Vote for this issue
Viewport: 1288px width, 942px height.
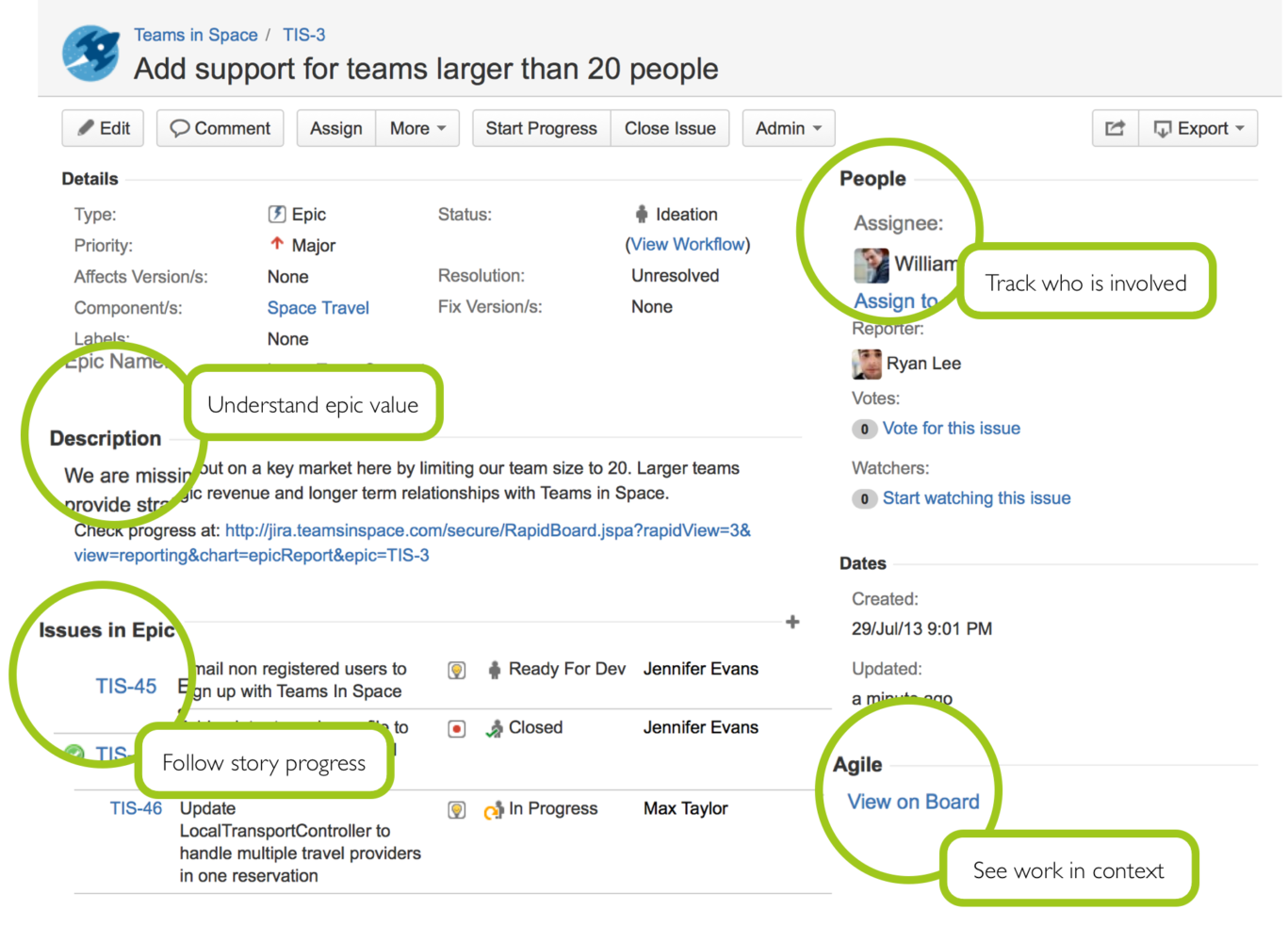point(951,428)
